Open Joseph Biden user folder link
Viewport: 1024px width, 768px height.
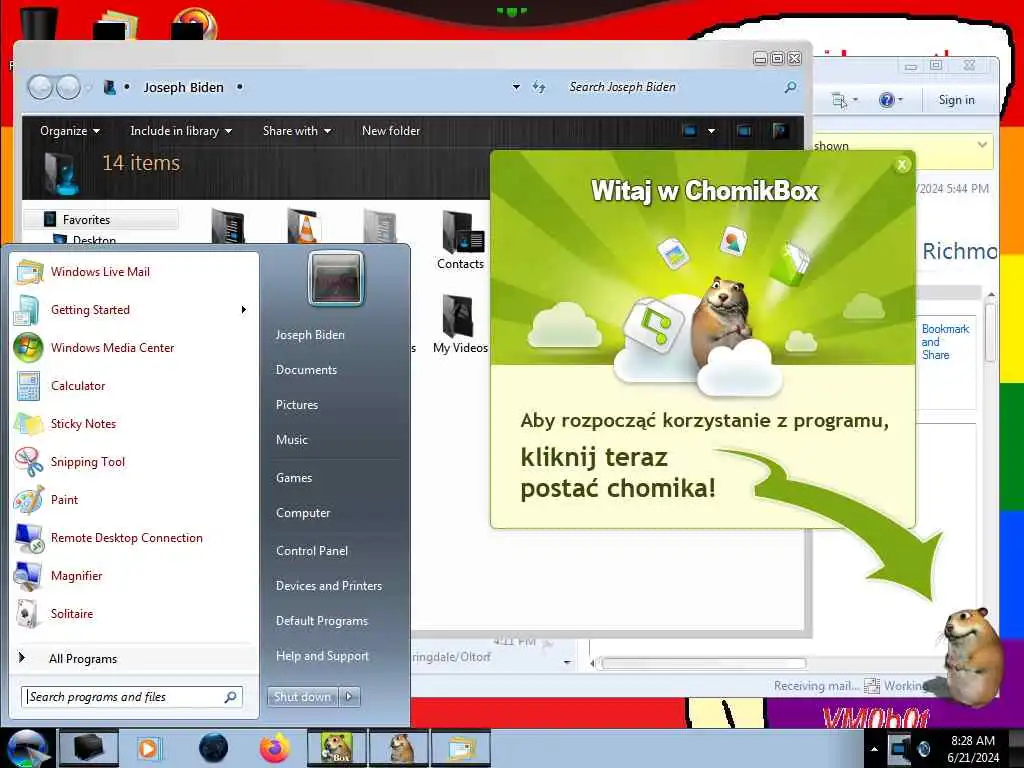310,334
